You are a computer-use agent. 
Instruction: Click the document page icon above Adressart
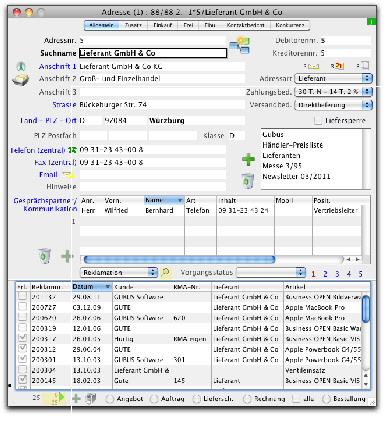click(x=364, y=66)
